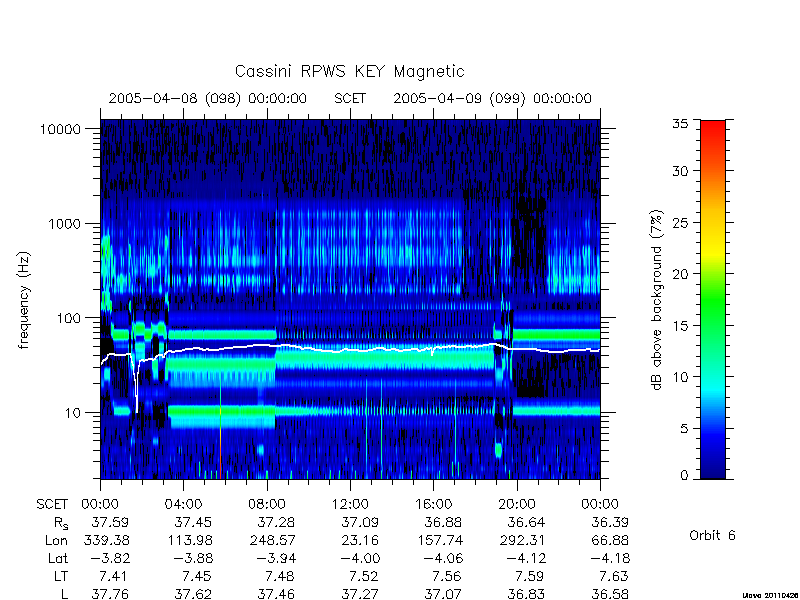Click the 'dB above background (7%)' colorbar label

point(657,300)
